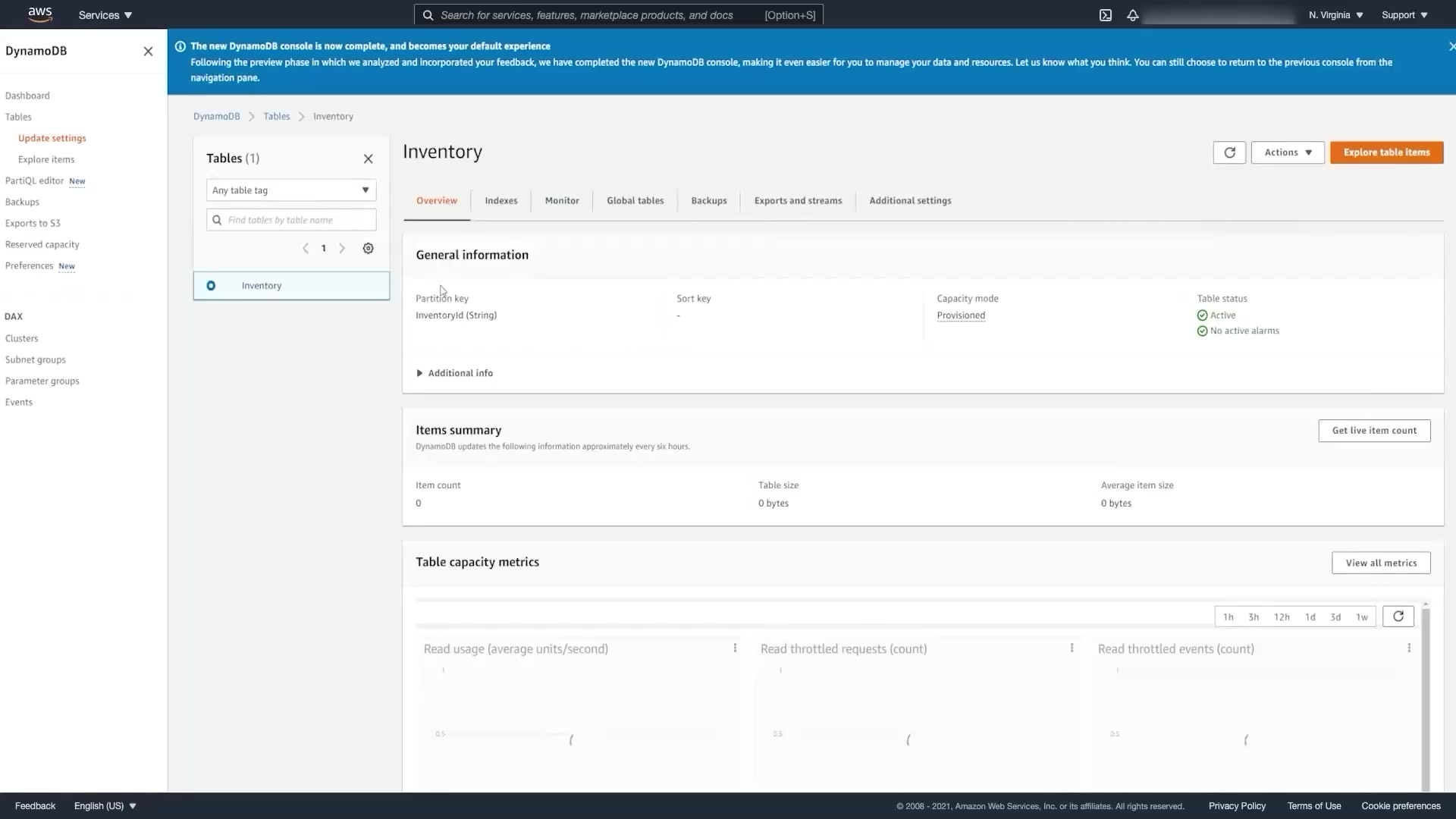Open the Exports and streams tab

tap(798, 201)
